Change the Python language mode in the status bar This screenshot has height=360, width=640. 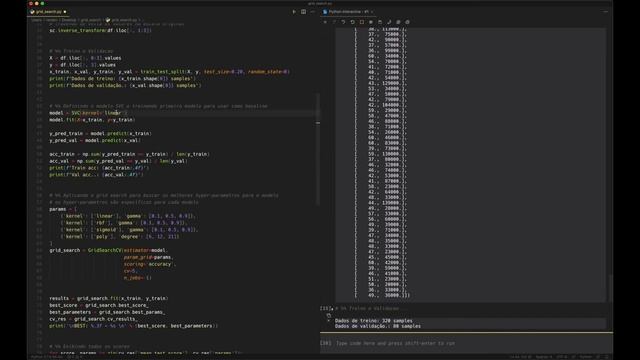click(x=586, y=357)
